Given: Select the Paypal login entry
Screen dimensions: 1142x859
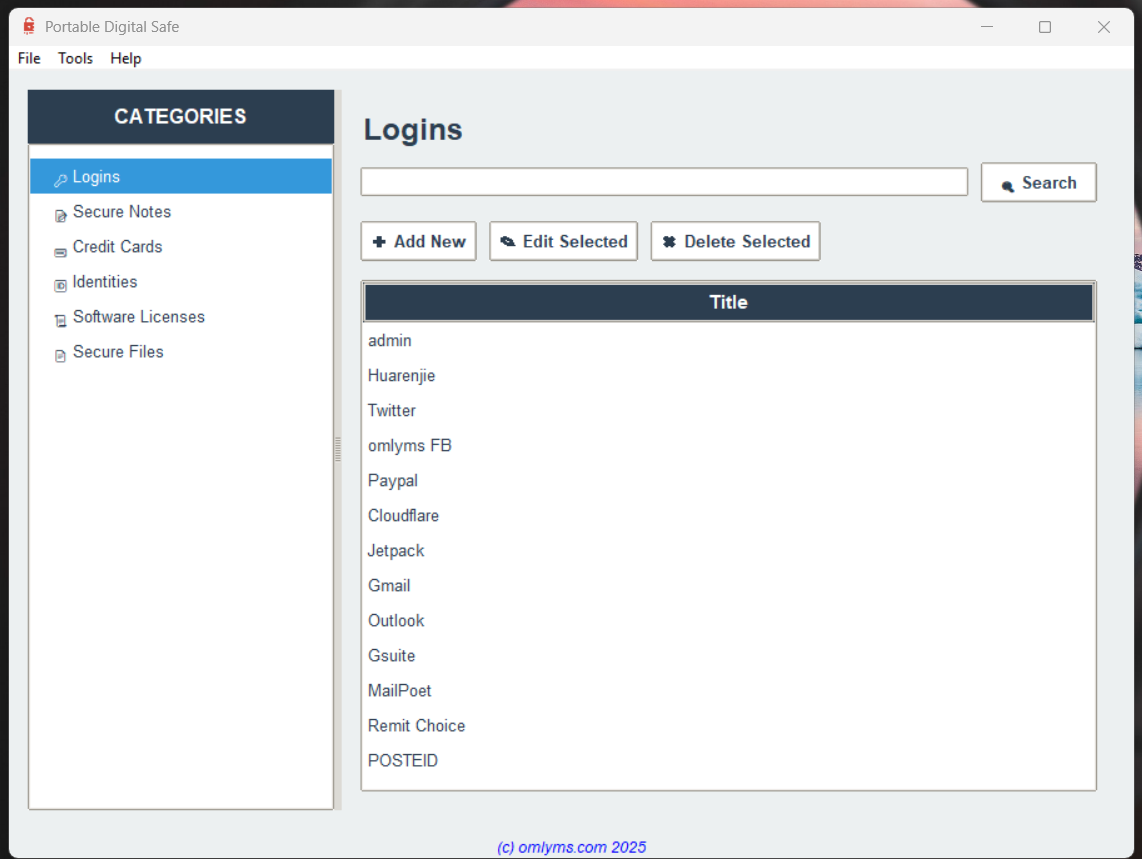Looking at the screenshot, I should coord(393,481).
